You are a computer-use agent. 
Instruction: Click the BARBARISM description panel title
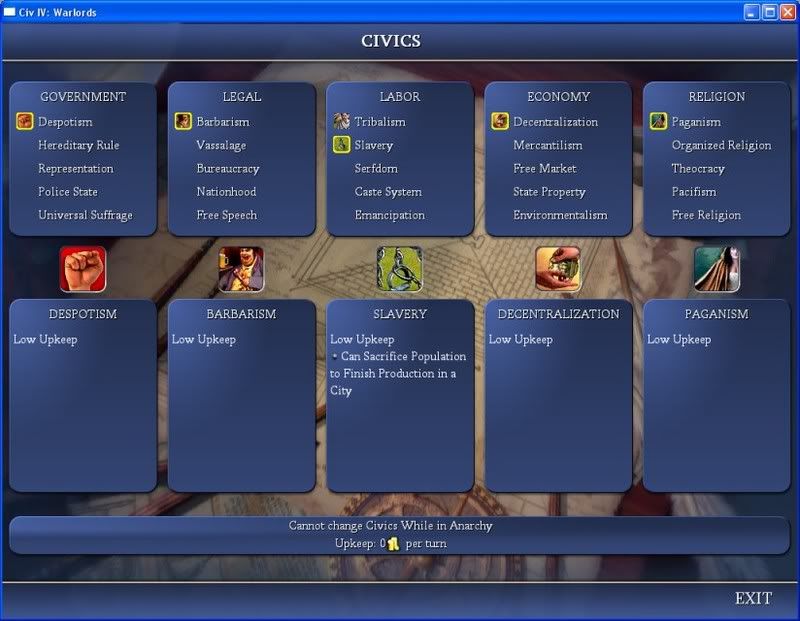(241, 314)
